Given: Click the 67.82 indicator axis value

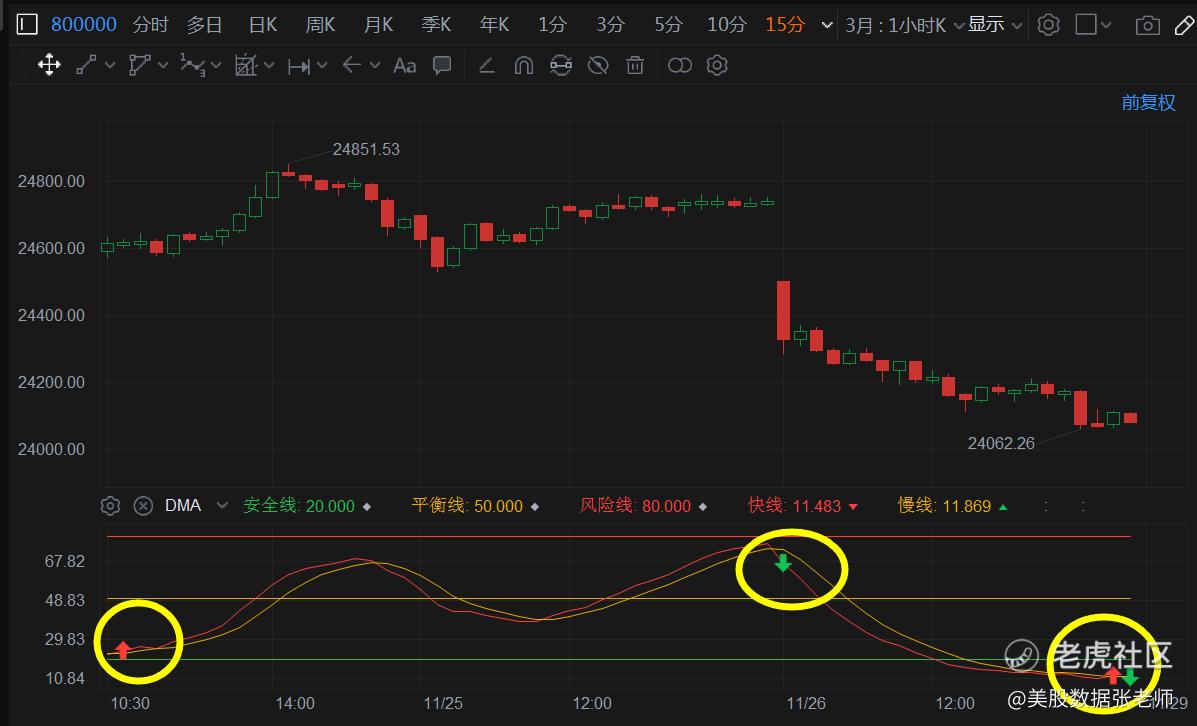Looking at the screenshot, I should (65, 561).
